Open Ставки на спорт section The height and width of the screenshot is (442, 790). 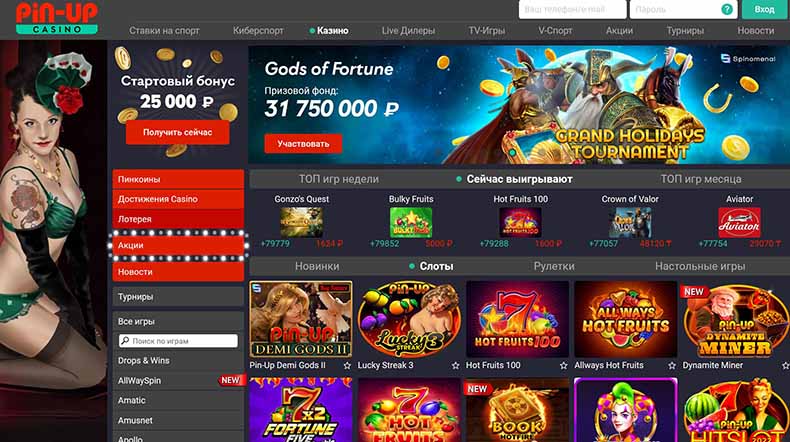[164, 30]
